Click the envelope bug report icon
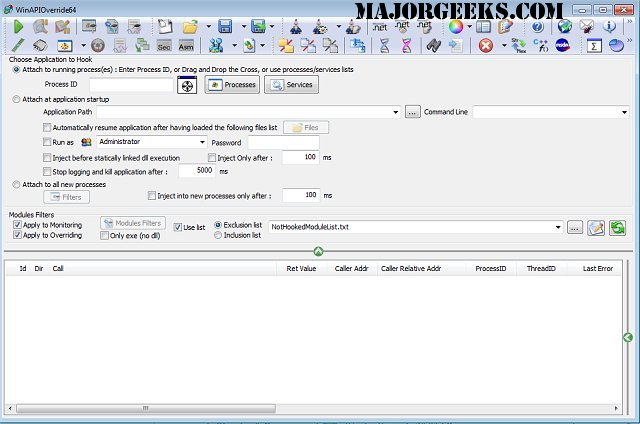The width and height of the screenshot is (640, 424). pyautogui.click(x=587, y=27)
